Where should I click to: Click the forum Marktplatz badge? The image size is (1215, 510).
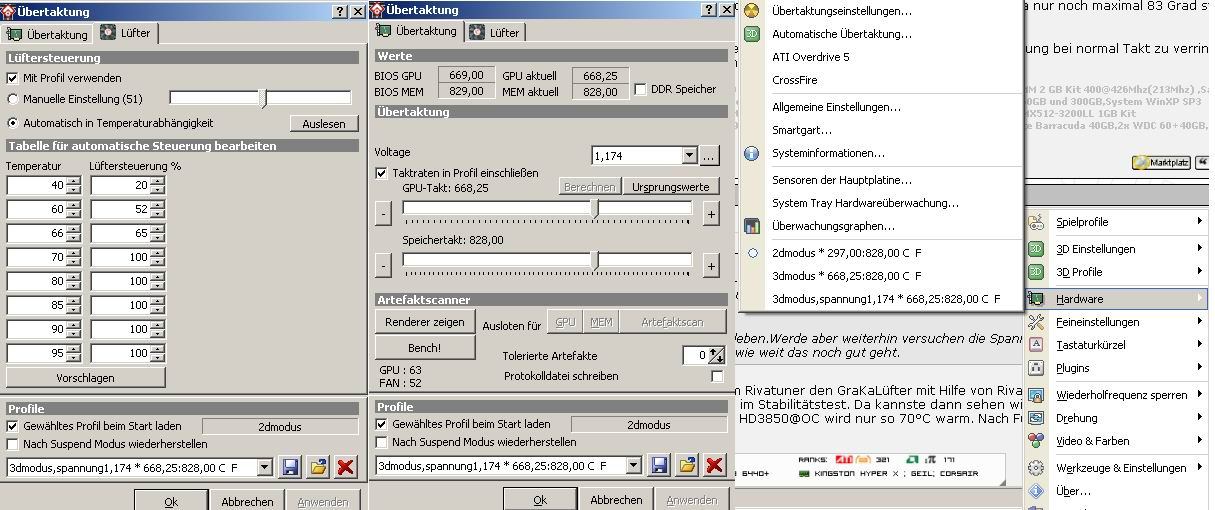[x=1161, y=162]
